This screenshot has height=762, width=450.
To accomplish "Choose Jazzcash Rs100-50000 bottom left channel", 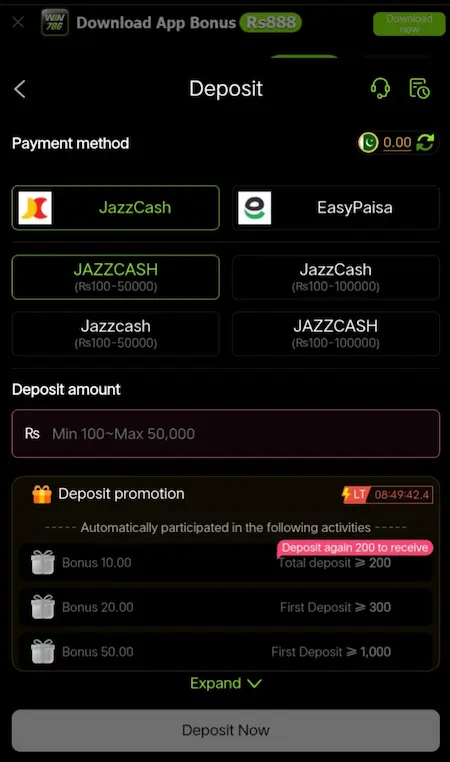I will (116, 333).
